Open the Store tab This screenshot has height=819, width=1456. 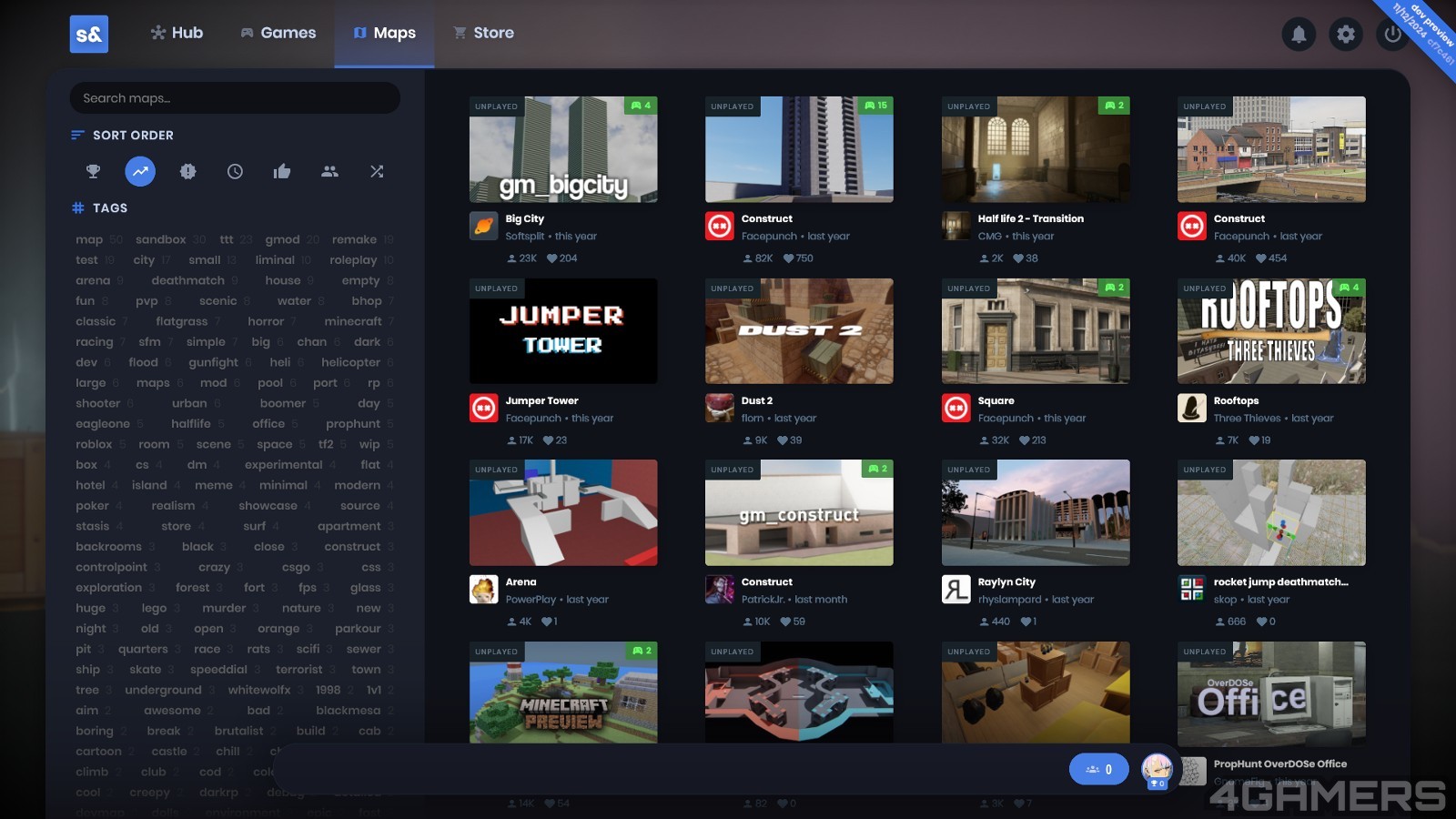[x=483, y=33]
